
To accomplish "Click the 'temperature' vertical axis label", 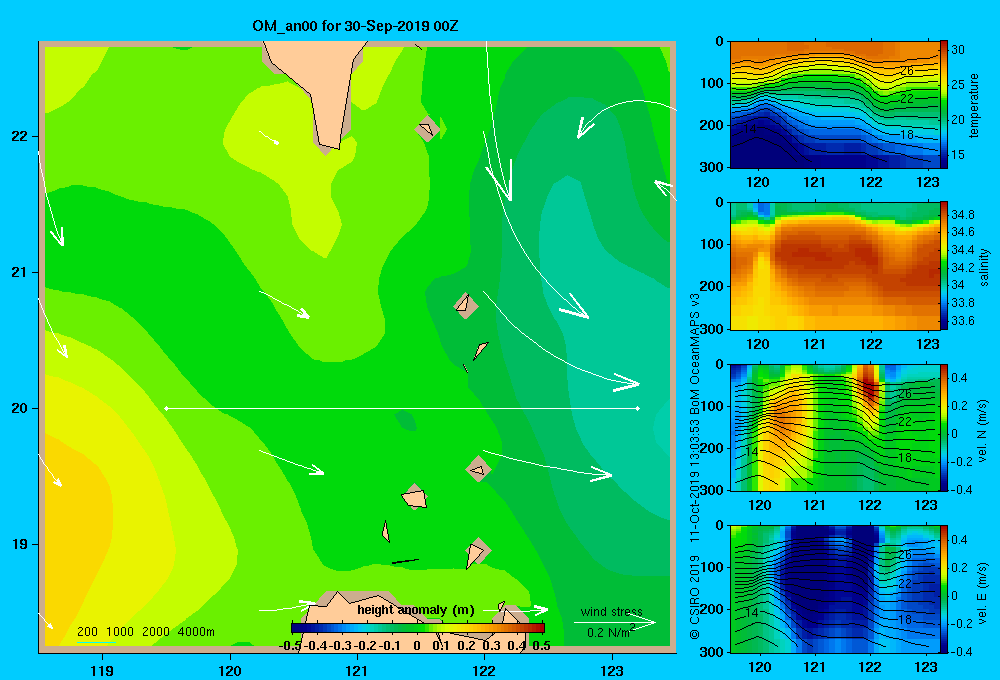I will click(x=974, y=105).
